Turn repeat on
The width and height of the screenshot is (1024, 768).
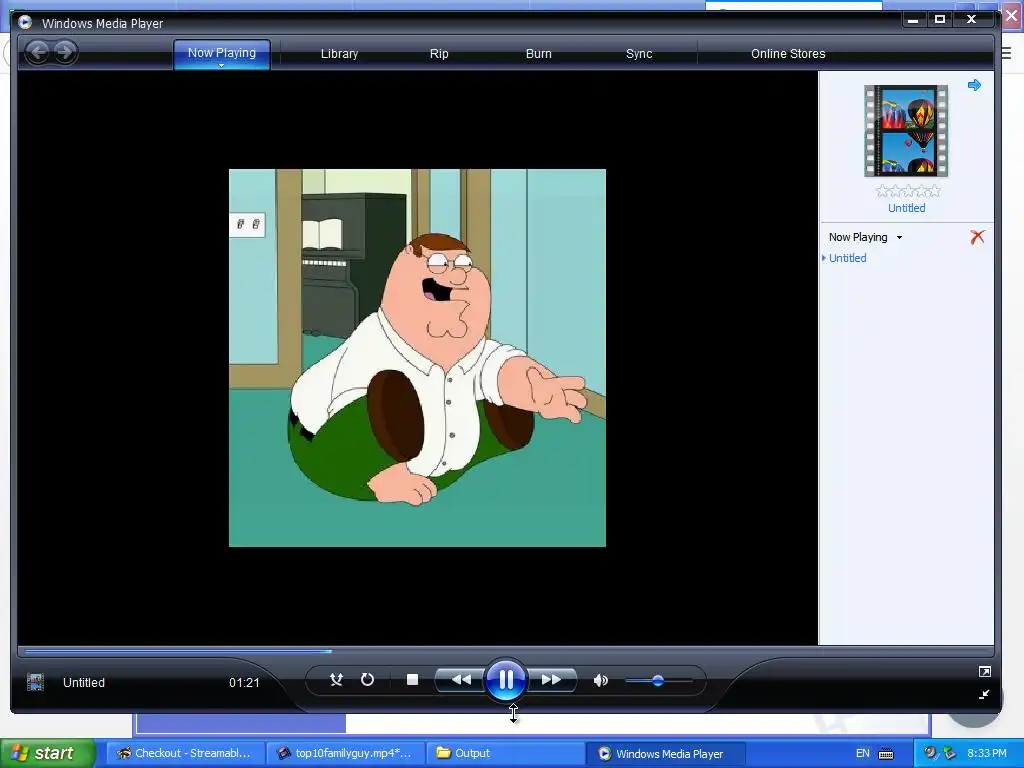click(x=367, y=680)
